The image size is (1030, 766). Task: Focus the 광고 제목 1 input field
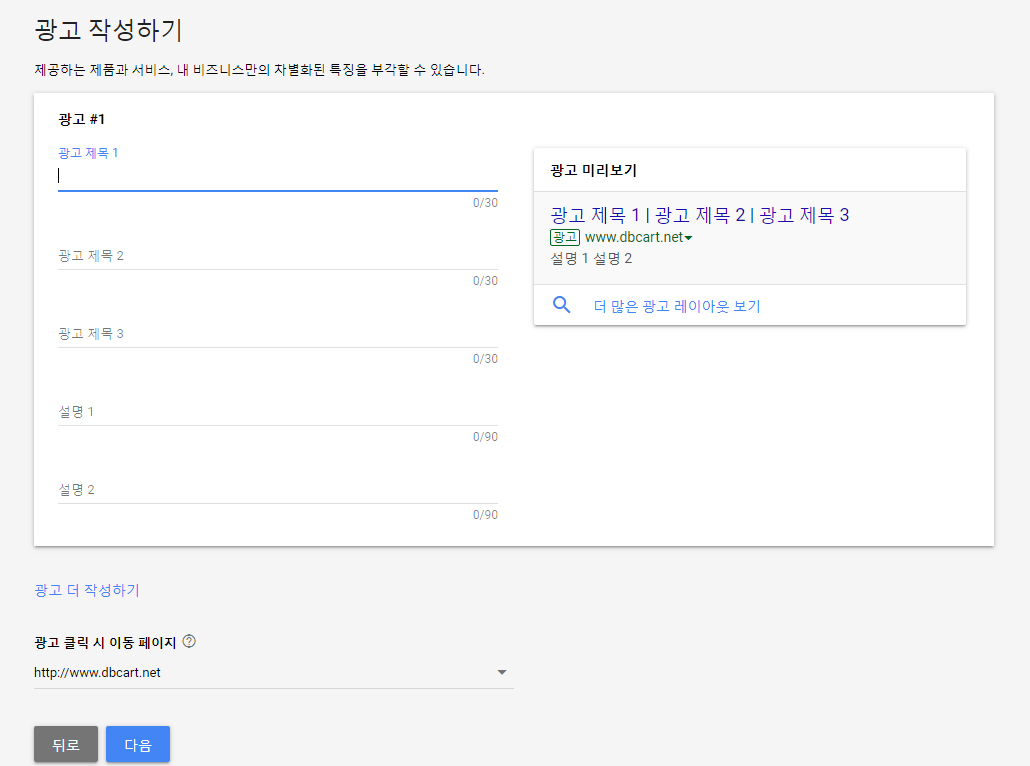click(x=277, y=176)
